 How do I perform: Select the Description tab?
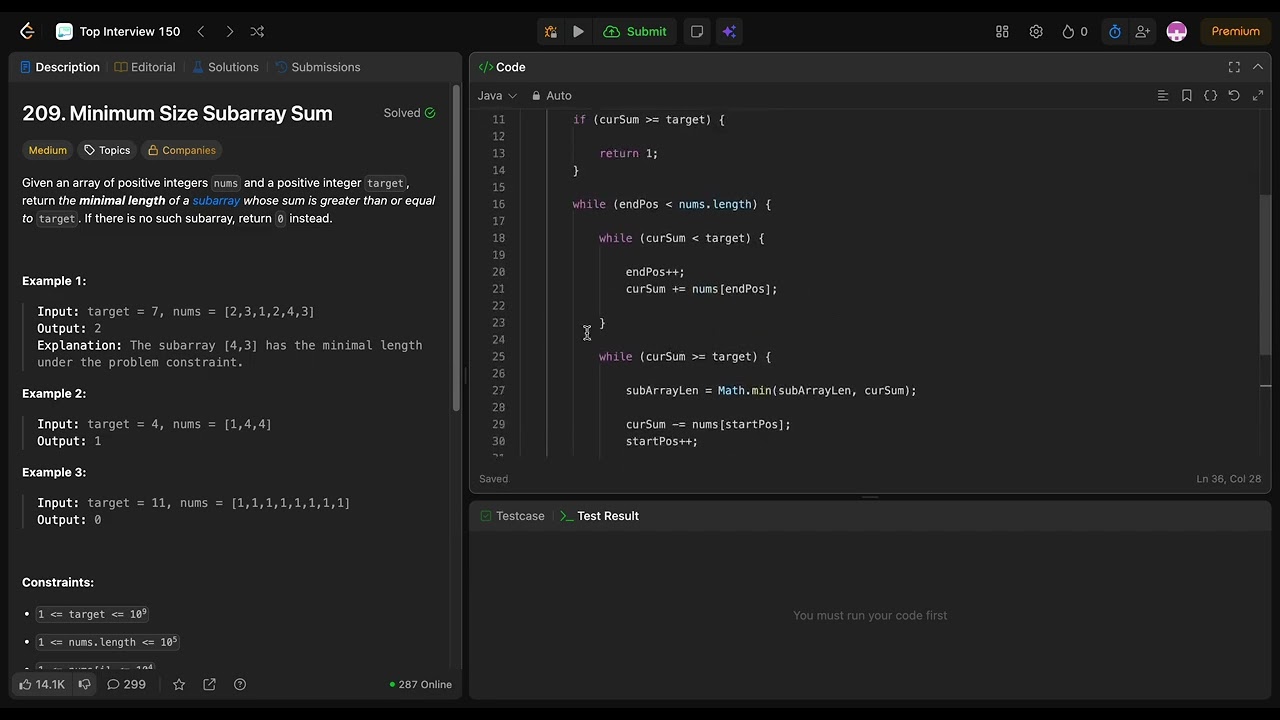click(60, 67)
